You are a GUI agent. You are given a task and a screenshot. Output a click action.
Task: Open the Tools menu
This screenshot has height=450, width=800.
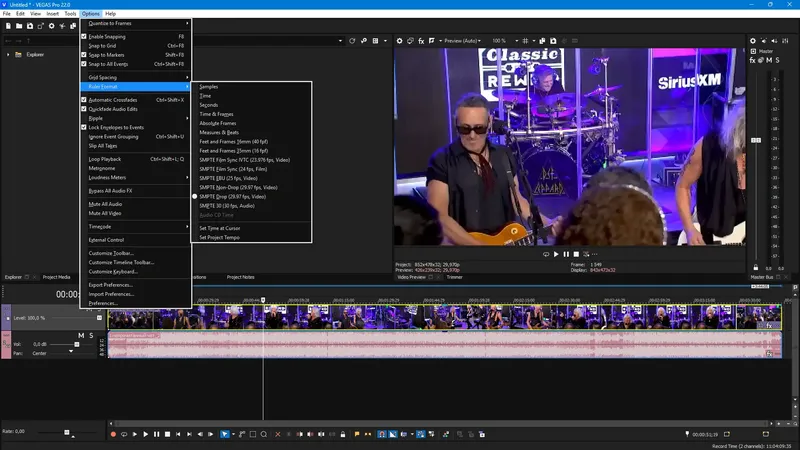(70, 14)
